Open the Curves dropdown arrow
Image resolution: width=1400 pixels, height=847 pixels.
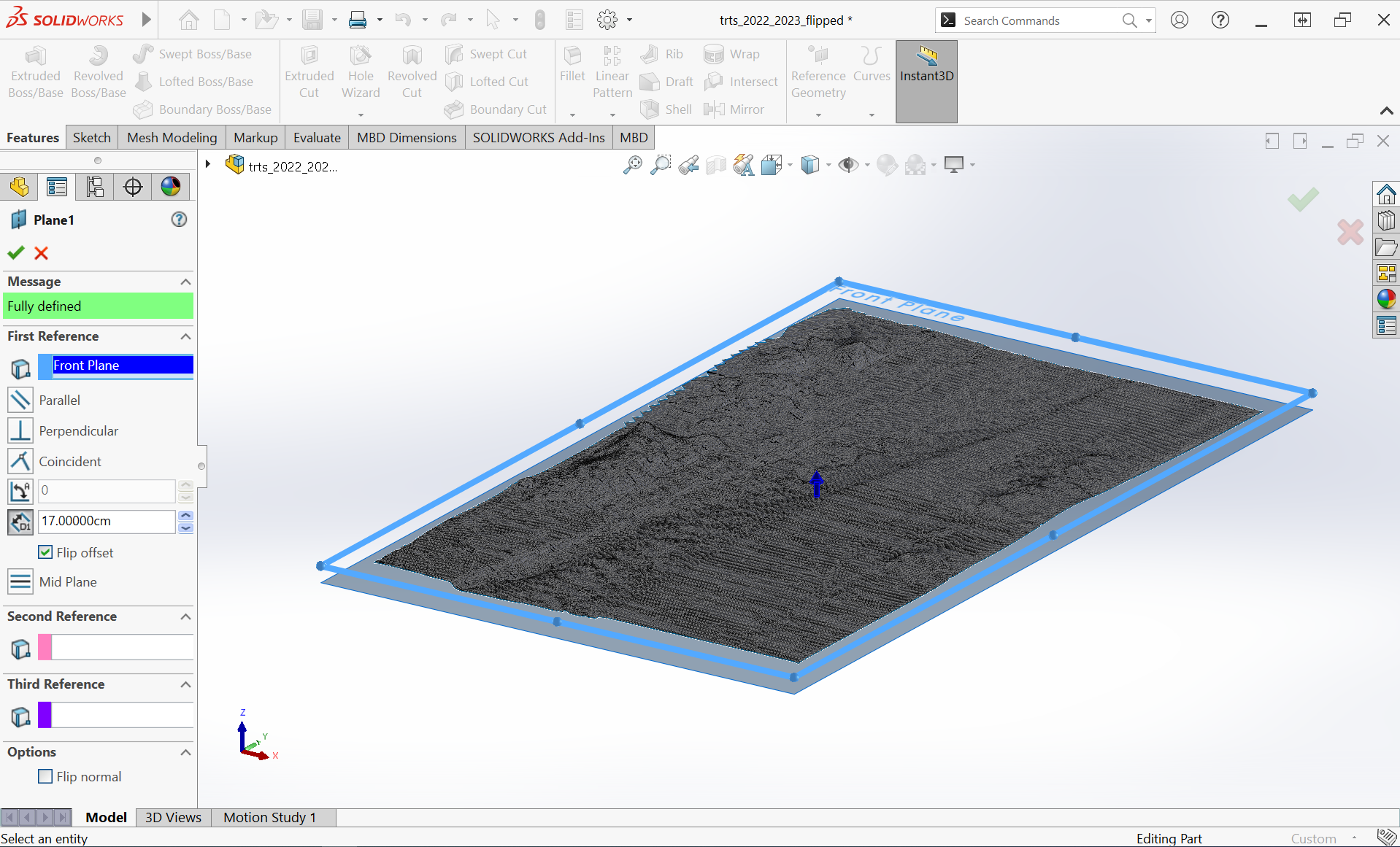point(872,115)
